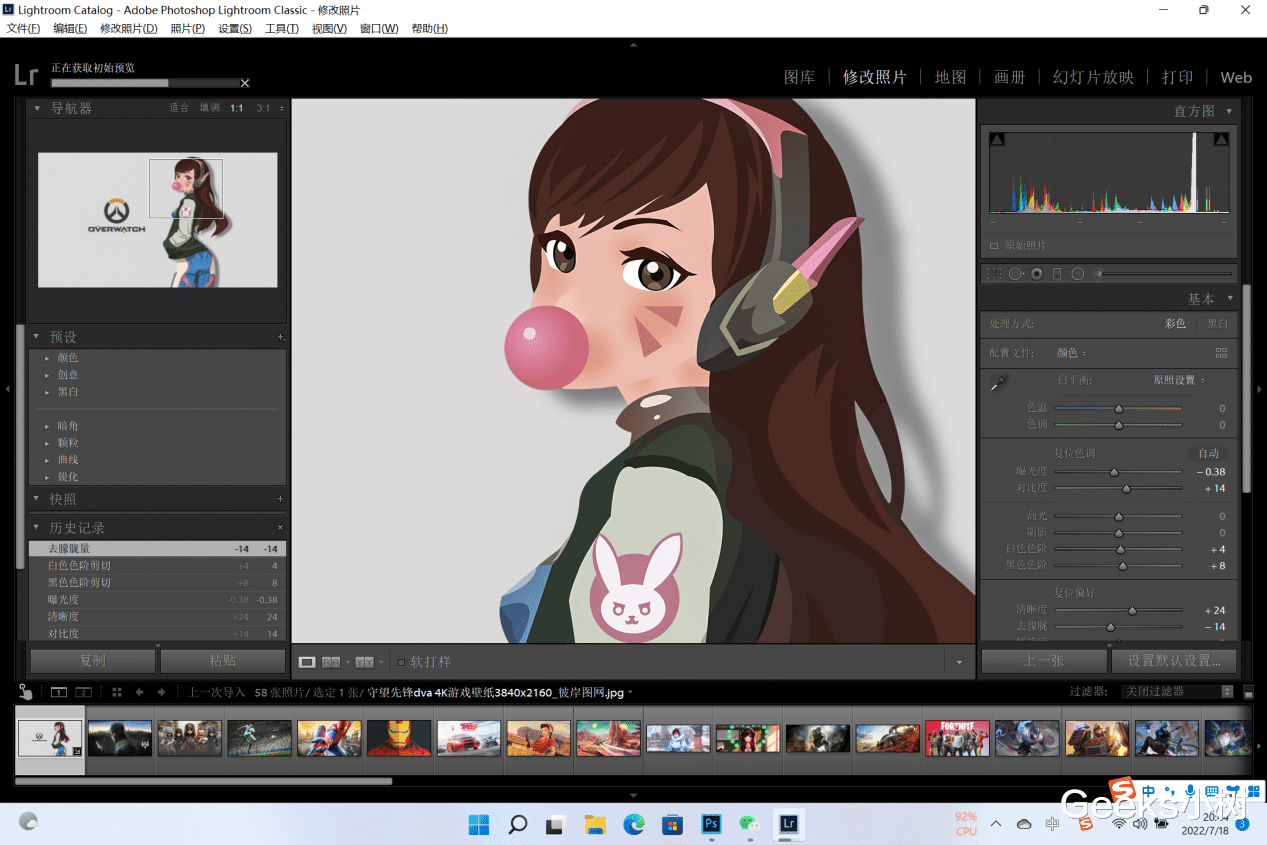The image size is (1267, 845).
Task: Click main window display icon 1
Action: (x=59, y=692)
